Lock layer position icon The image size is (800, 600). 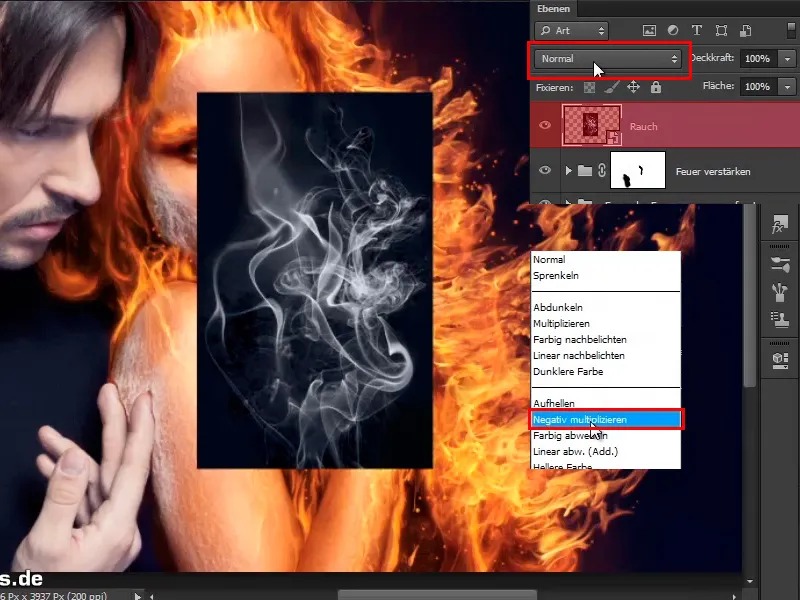tap(633, 87)
